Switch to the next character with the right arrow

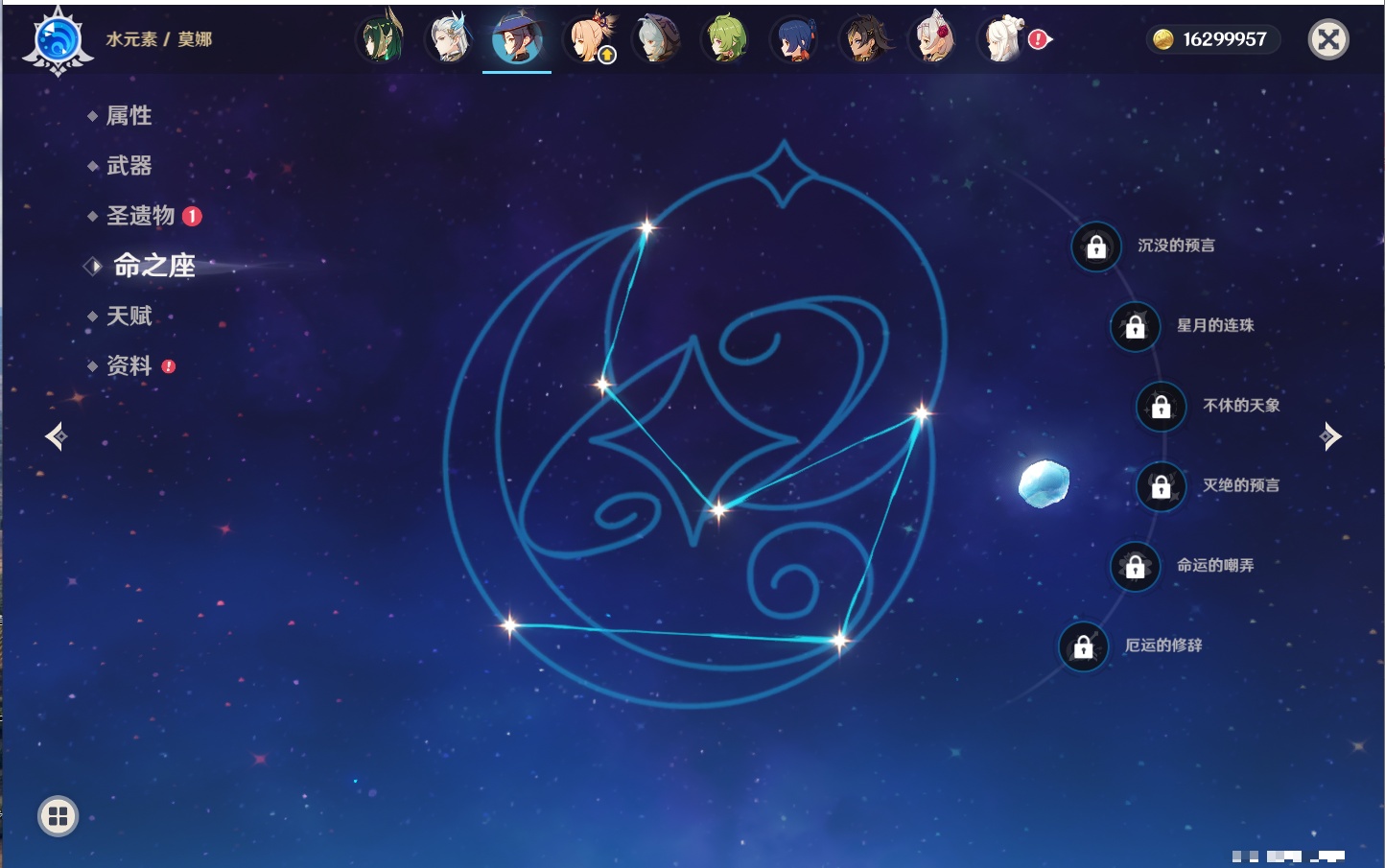[1330, 436]
